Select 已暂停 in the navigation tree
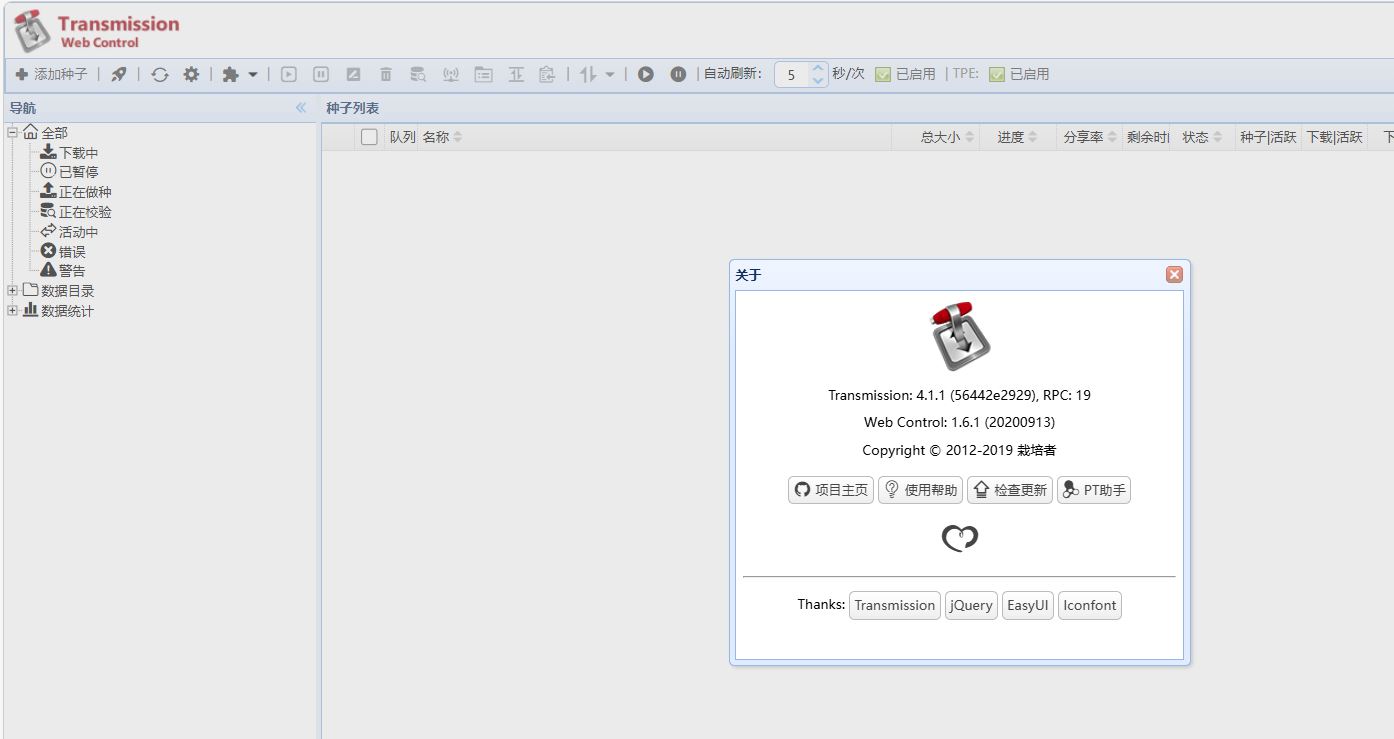Image resolution: width=1394 pixels, height=739 pixels. pyautogui.click(x=78, y=172)
